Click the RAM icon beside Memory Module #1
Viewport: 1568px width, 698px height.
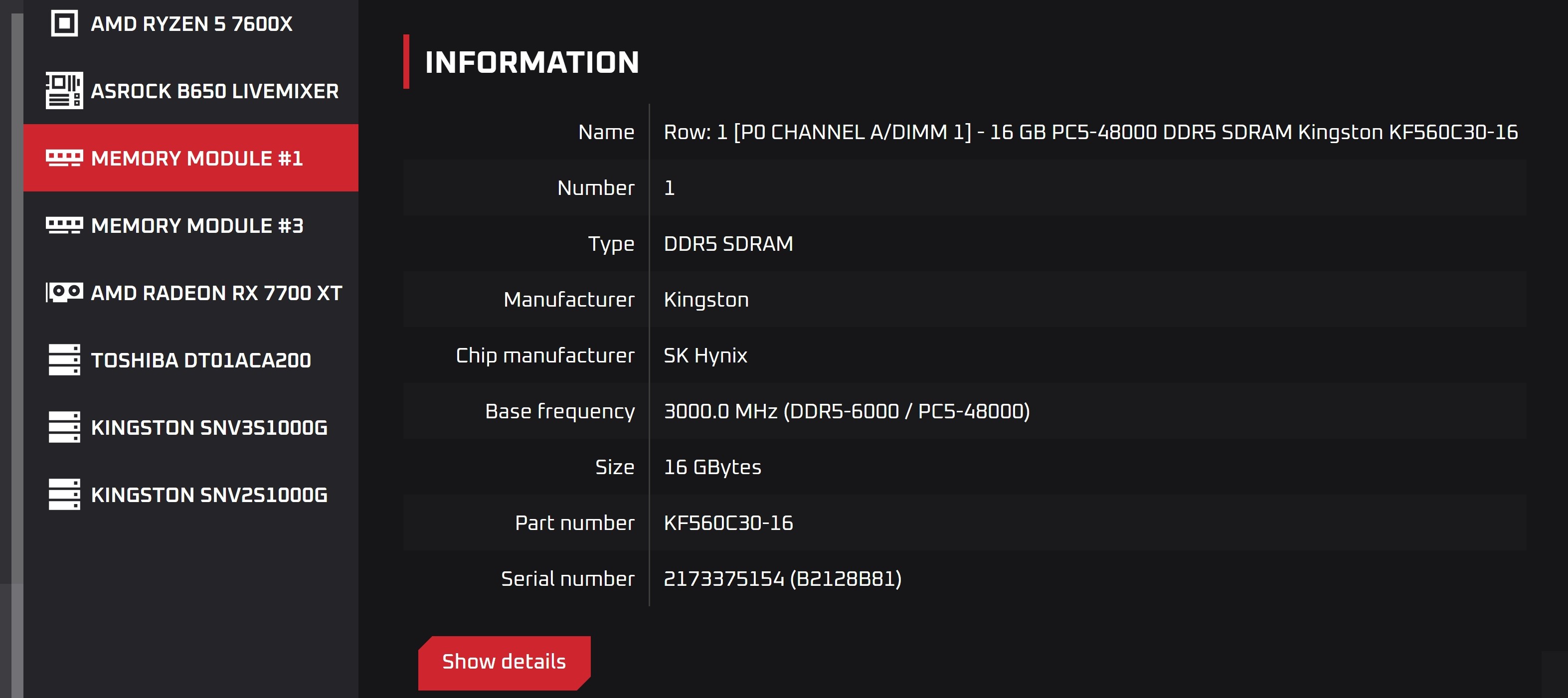click(64, 158)
